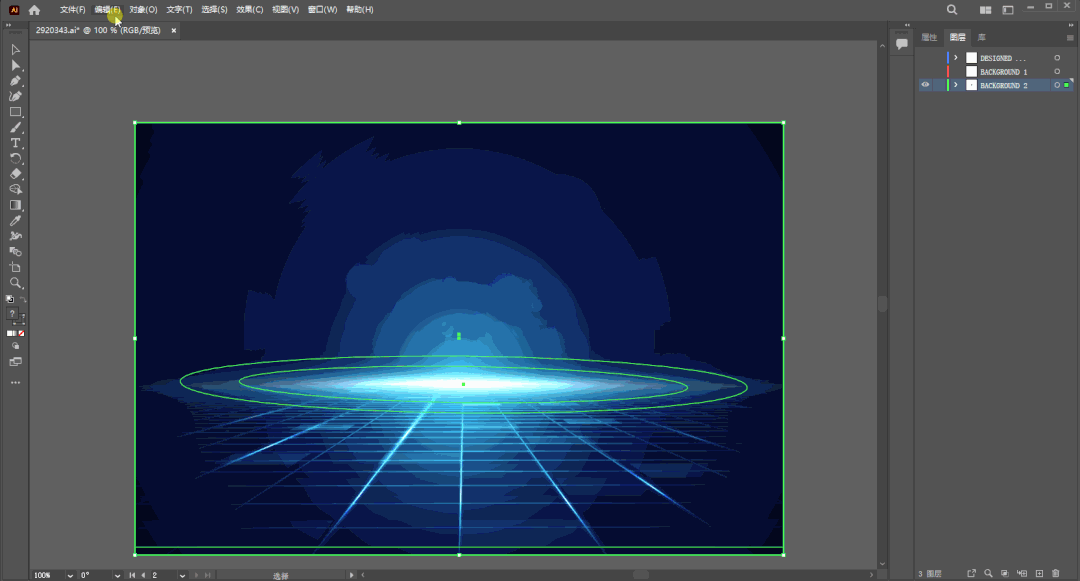Show the DESIGNED layer visibility
The image size is (1080, 581).
pyautogui.click(x=926, y=58)
